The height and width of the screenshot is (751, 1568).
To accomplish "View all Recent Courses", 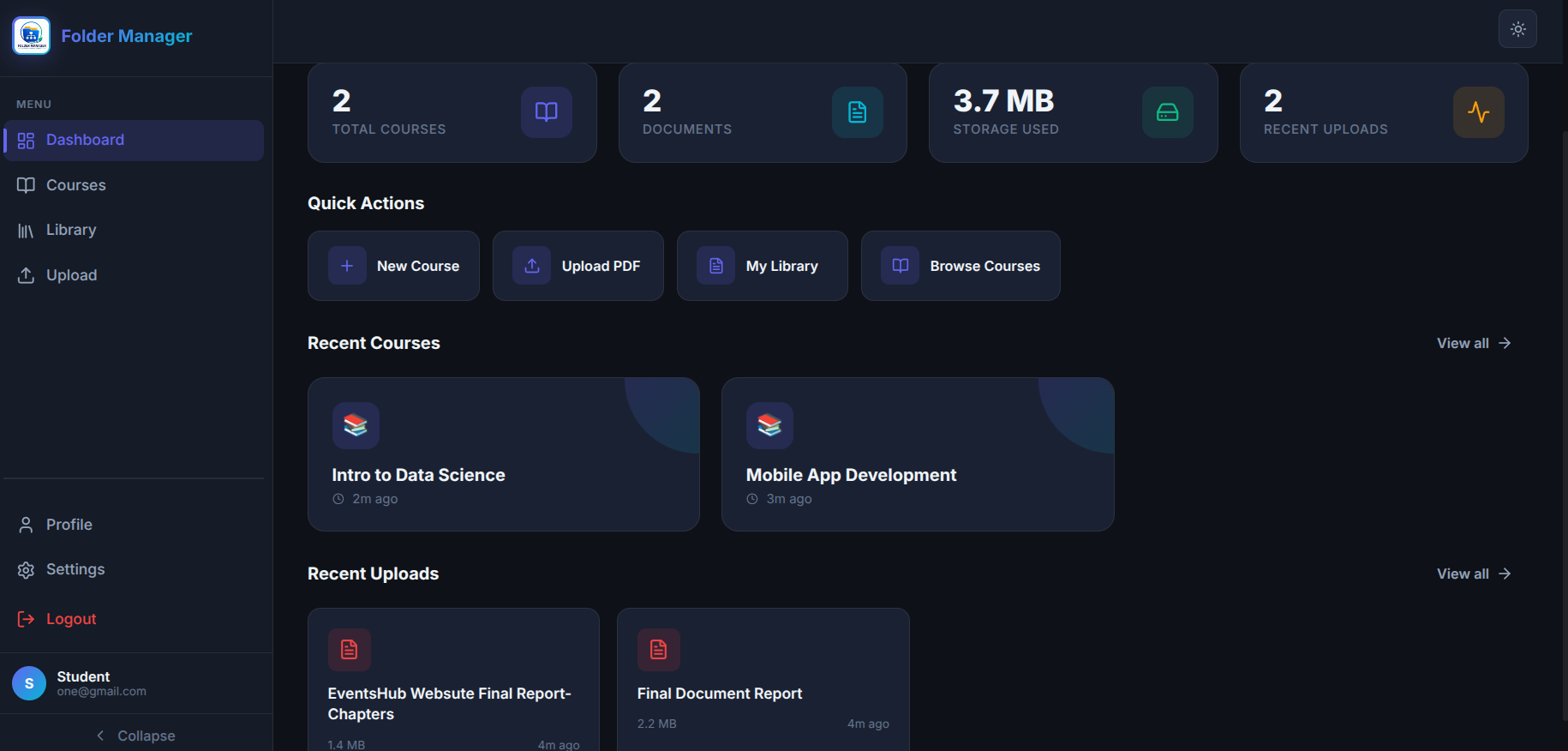I will pos(1474,343).
